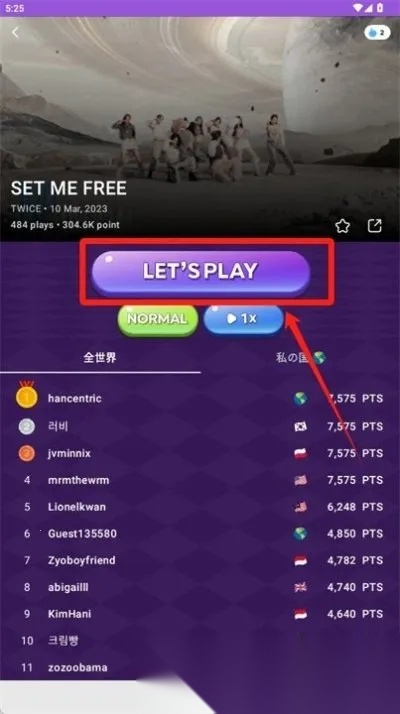Check the Wi-Fi status bar icon

coord(358,8)
